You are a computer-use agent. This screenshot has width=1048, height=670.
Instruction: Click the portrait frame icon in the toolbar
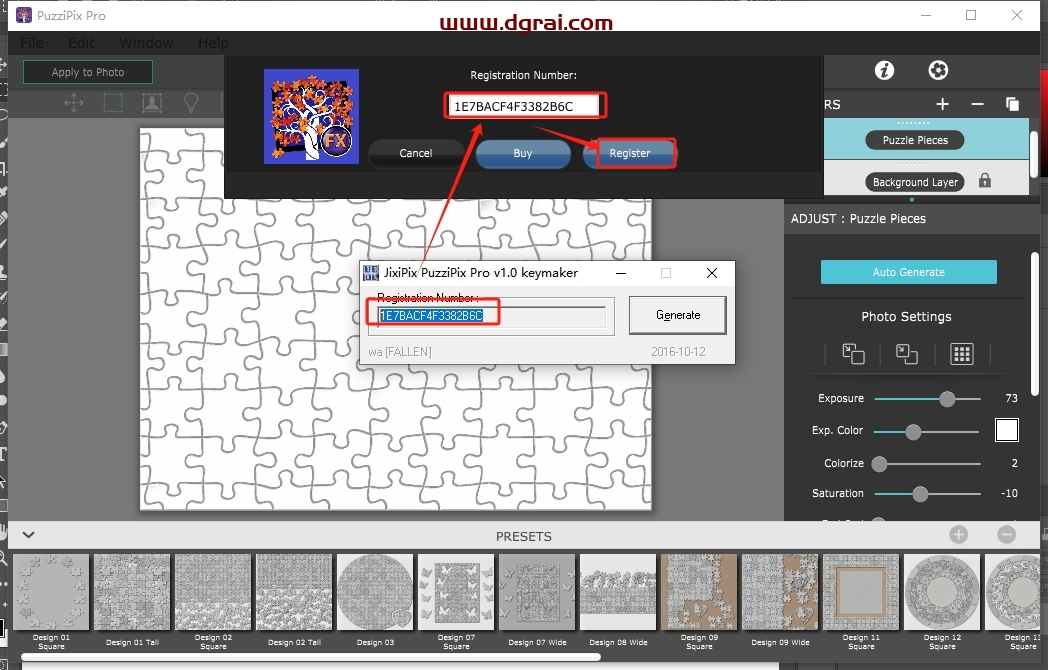(151, 103)
